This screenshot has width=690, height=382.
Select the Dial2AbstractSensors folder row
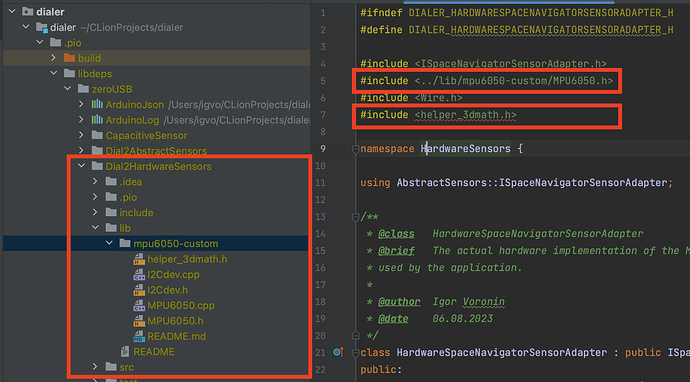pos(156,151)
